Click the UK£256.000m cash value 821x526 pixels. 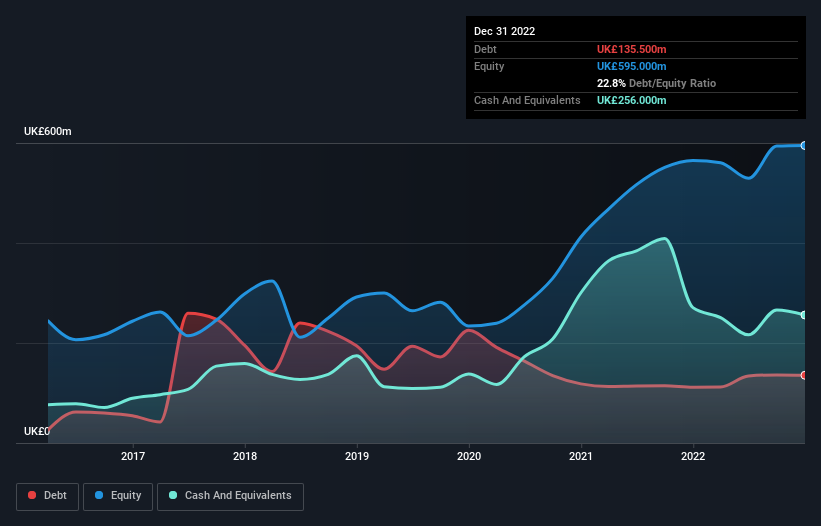tap(631, 100)
